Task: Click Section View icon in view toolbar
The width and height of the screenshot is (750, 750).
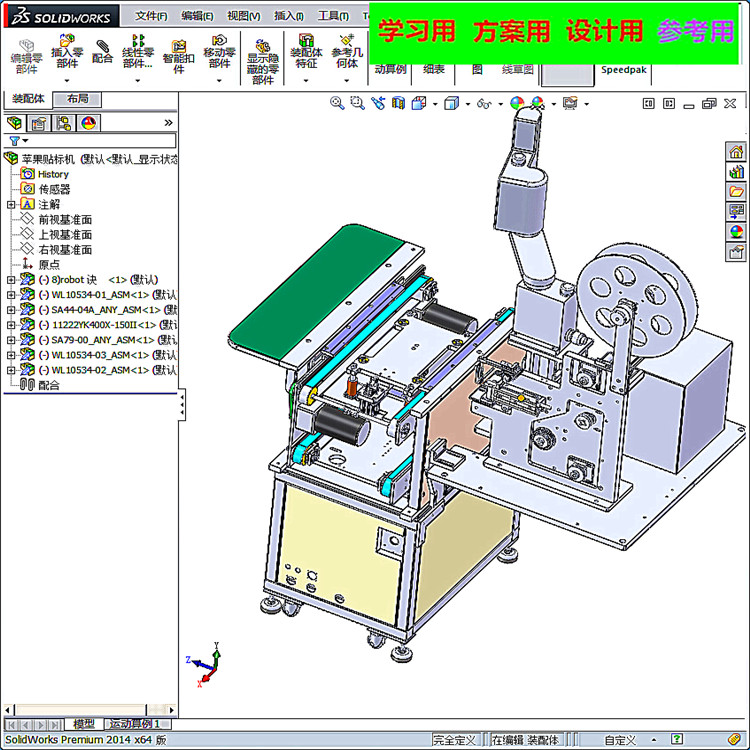Action: tap(398, 103)
